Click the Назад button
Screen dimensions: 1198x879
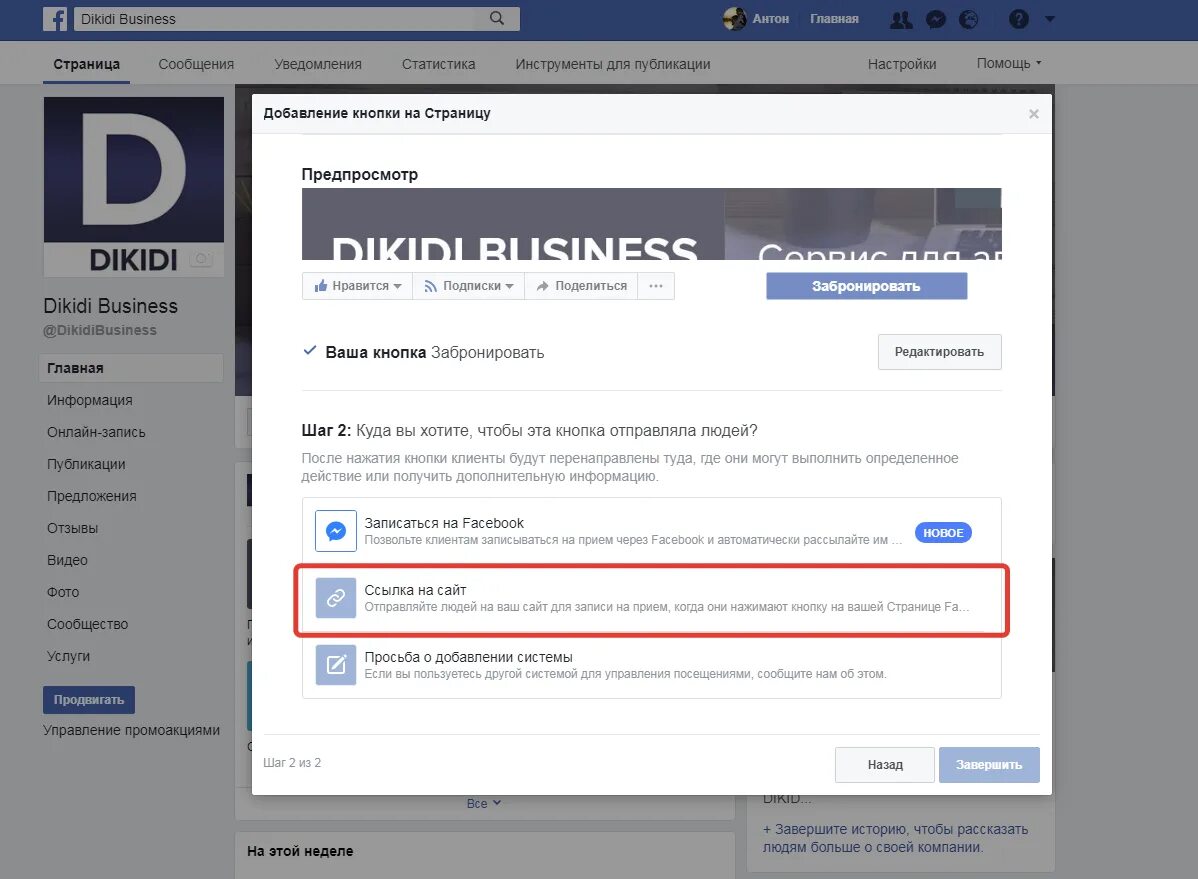click(885, 764)
